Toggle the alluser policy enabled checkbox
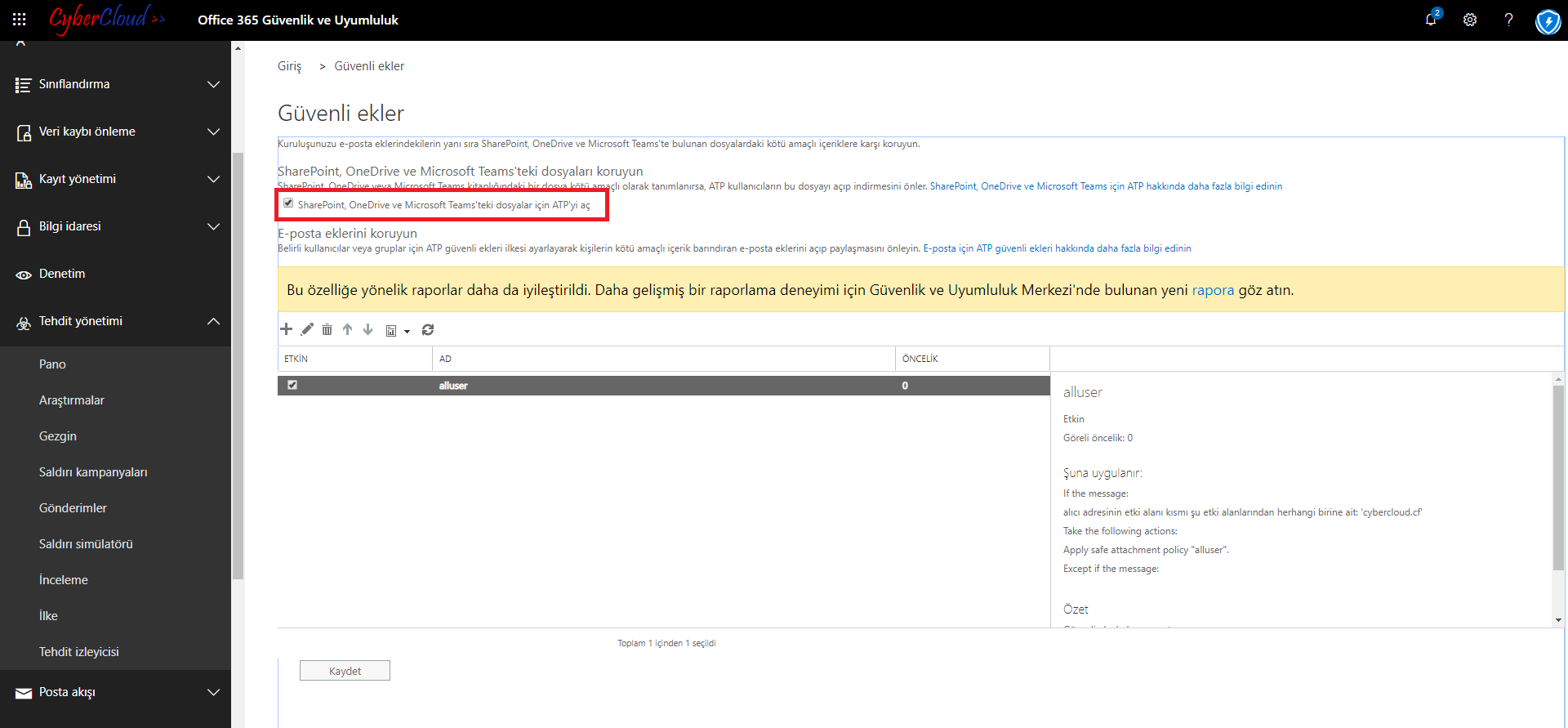 click(292, 385)
